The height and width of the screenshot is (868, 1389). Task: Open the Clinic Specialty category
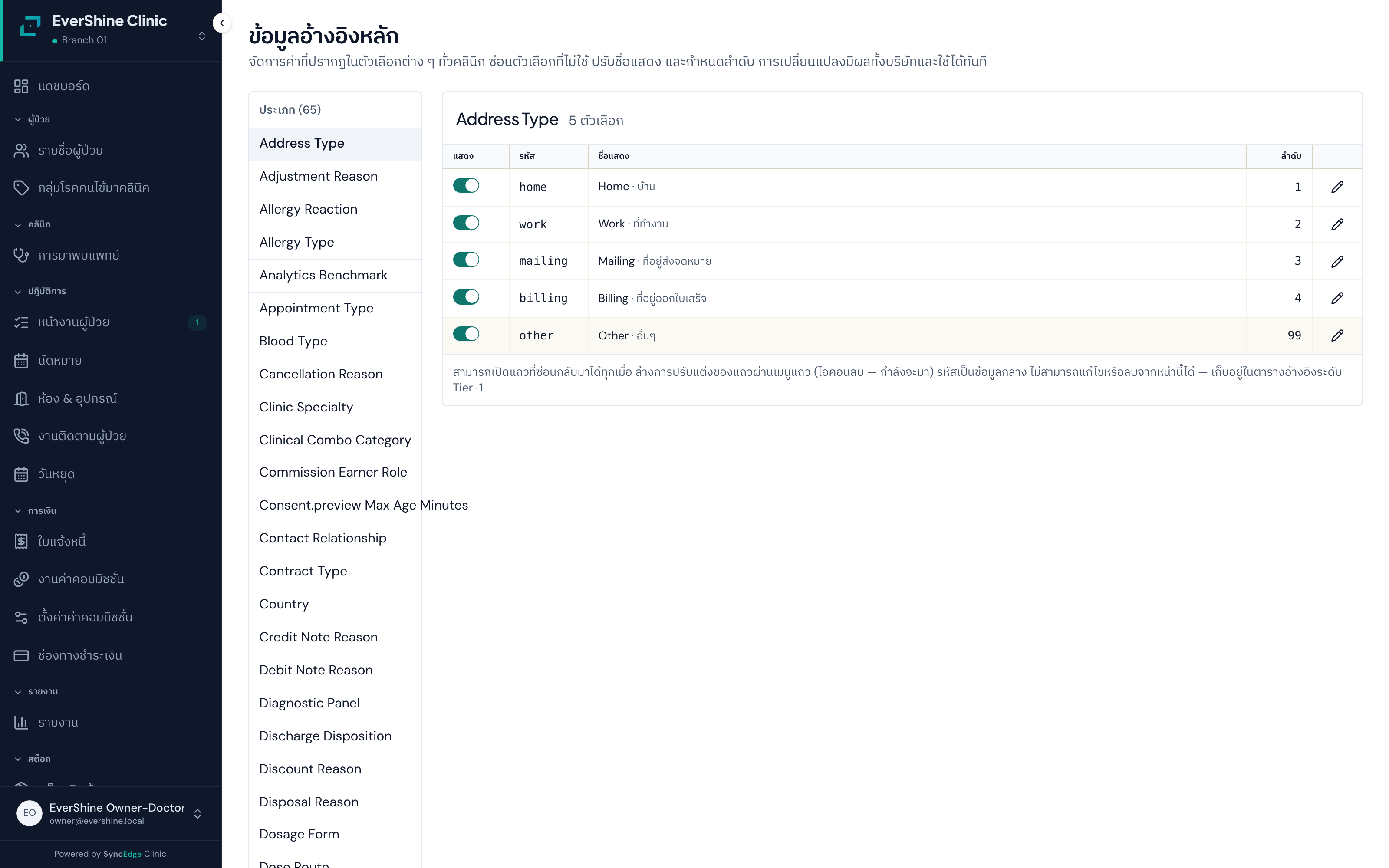tap(335, 407)
